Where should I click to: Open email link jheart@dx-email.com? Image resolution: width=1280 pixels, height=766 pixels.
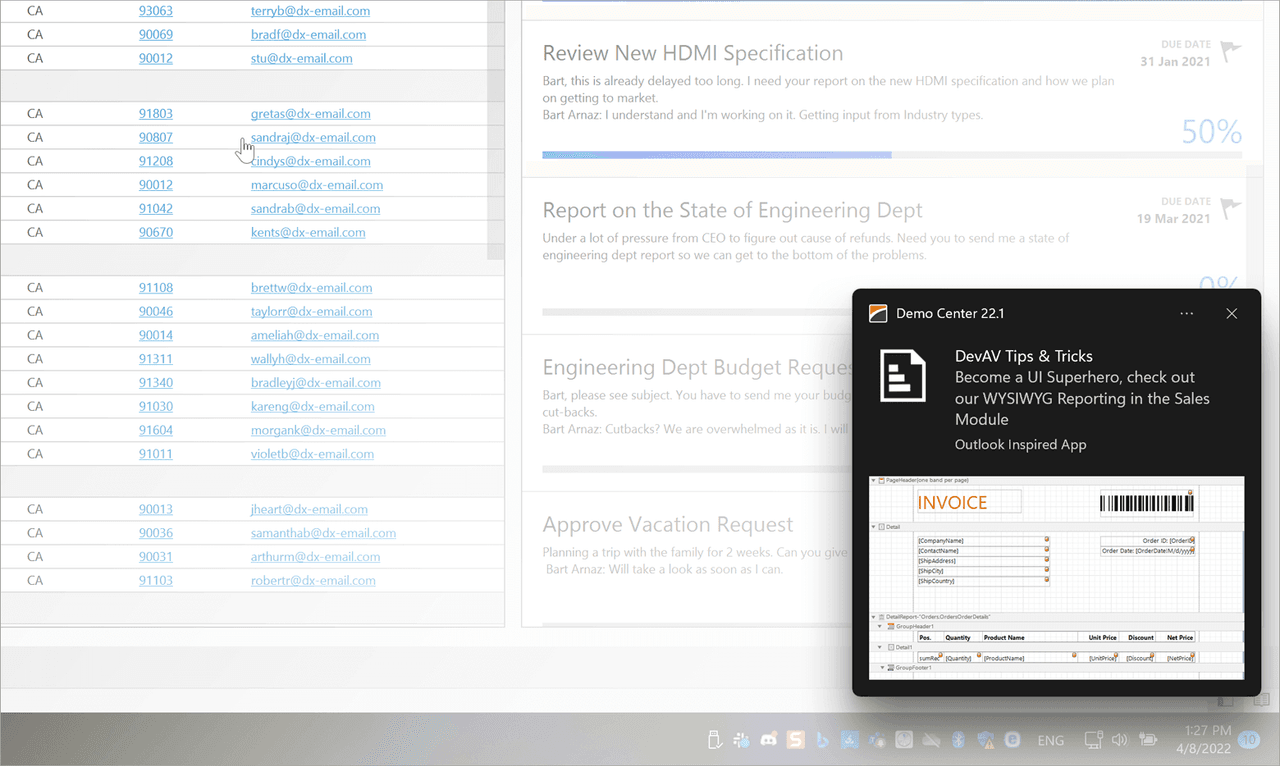[309, 509]
